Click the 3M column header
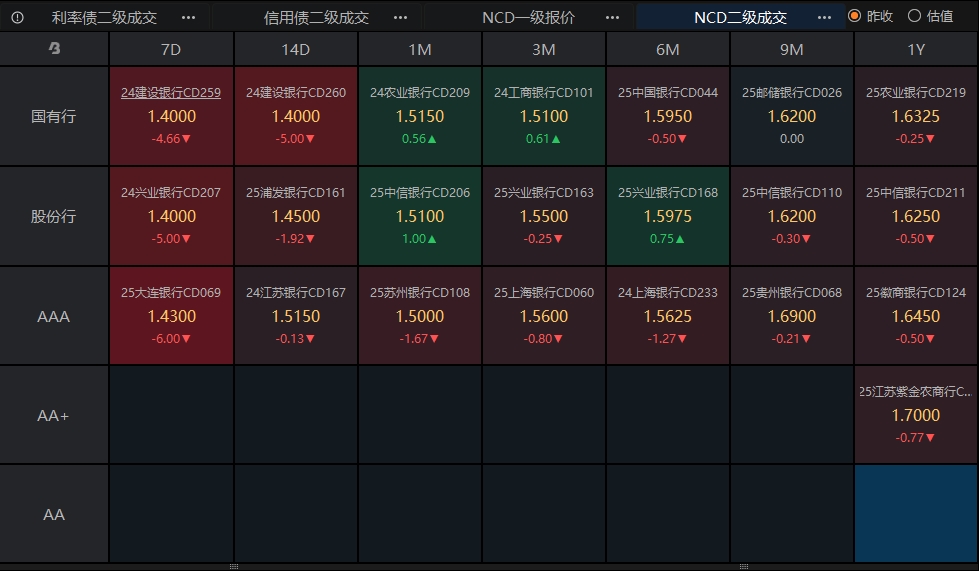979x571 pixels. click(x=544, y=49)
